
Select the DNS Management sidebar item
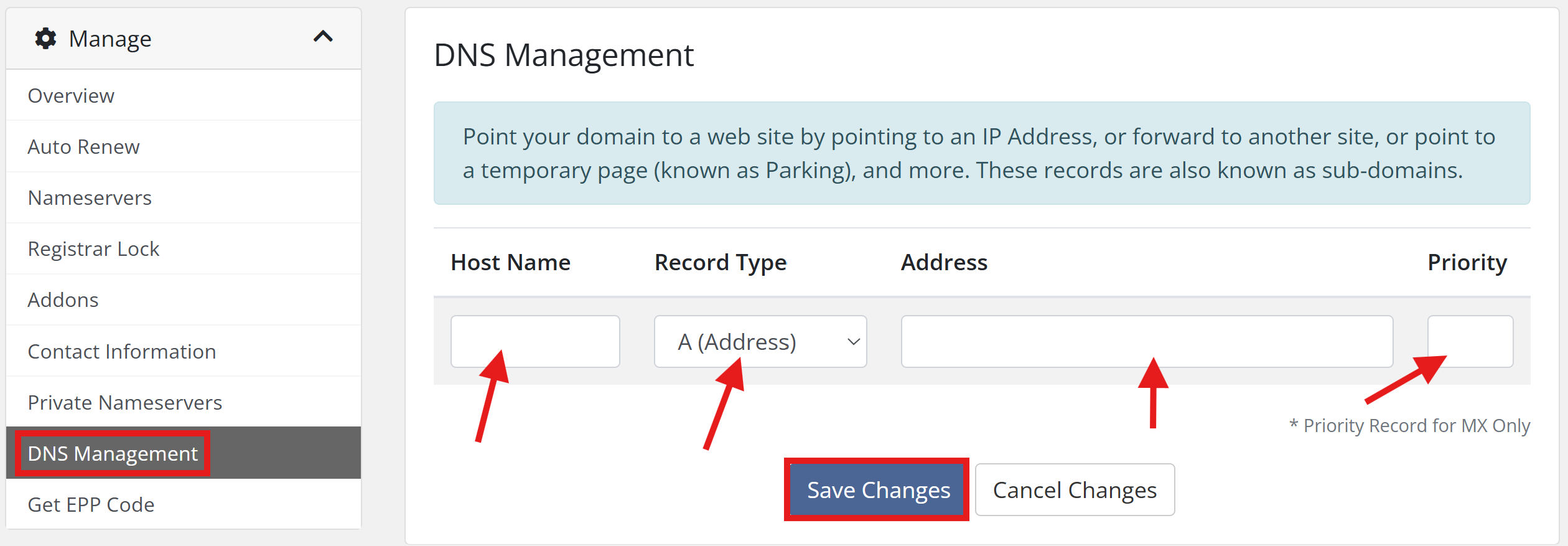click(x=113, y=454)
